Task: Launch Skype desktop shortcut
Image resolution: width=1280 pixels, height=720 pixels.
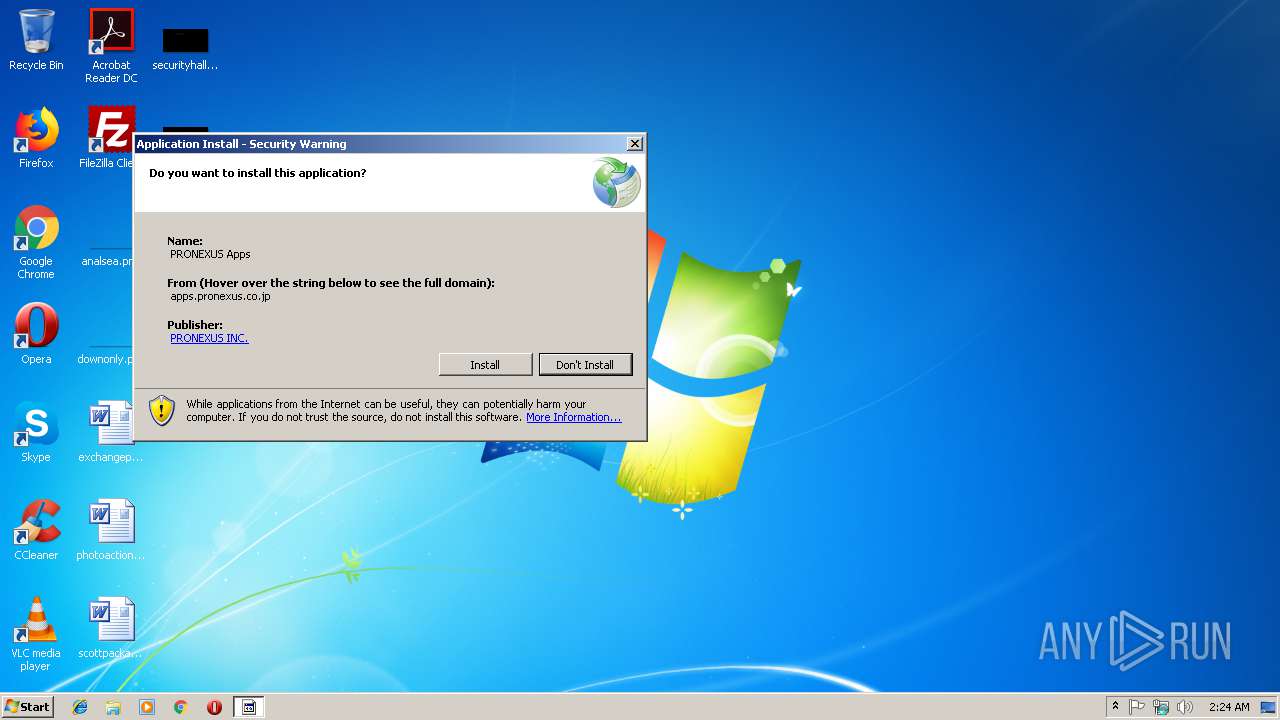Action: tap(36, 432)
